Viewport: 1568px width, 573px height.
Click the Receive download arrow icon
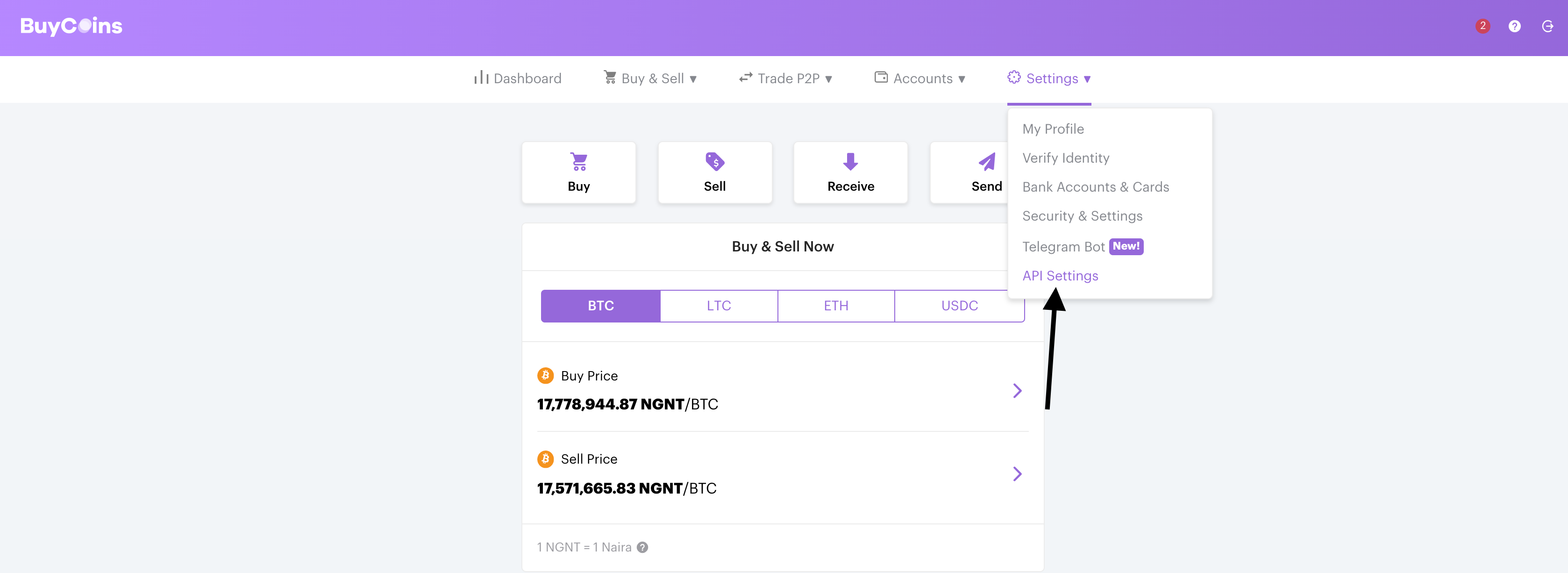click(849, 161)
